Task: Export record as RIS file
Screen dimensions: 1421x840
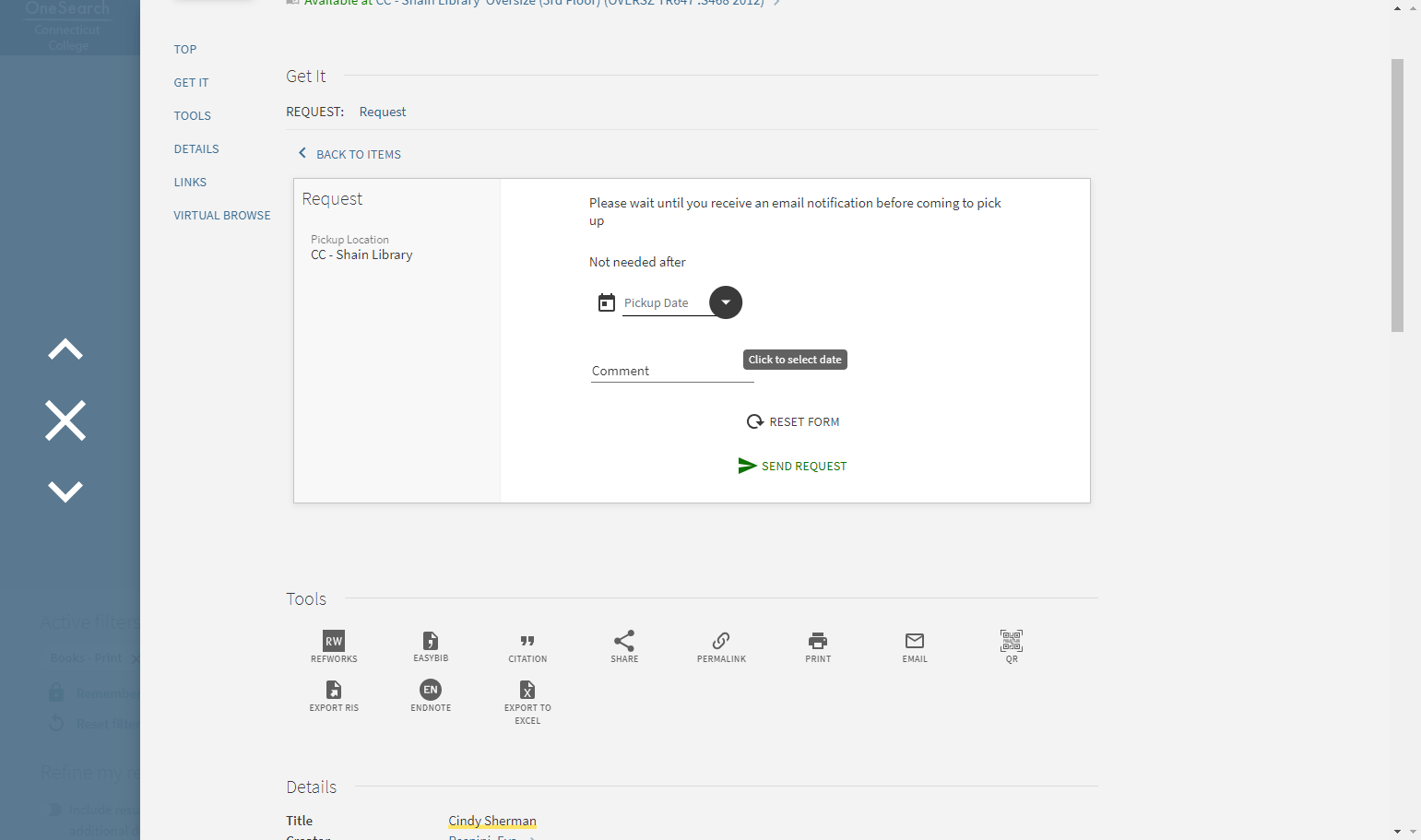Action: point(334,696)
